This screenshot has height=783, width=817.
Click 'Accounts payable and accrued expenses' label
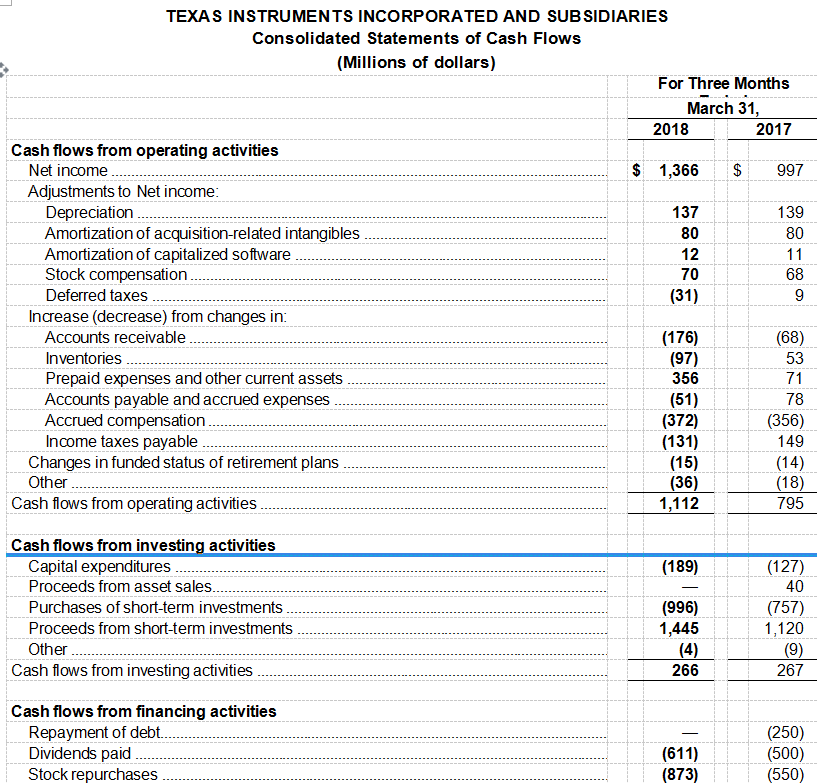pyautogui.click(x=187, y=400)
